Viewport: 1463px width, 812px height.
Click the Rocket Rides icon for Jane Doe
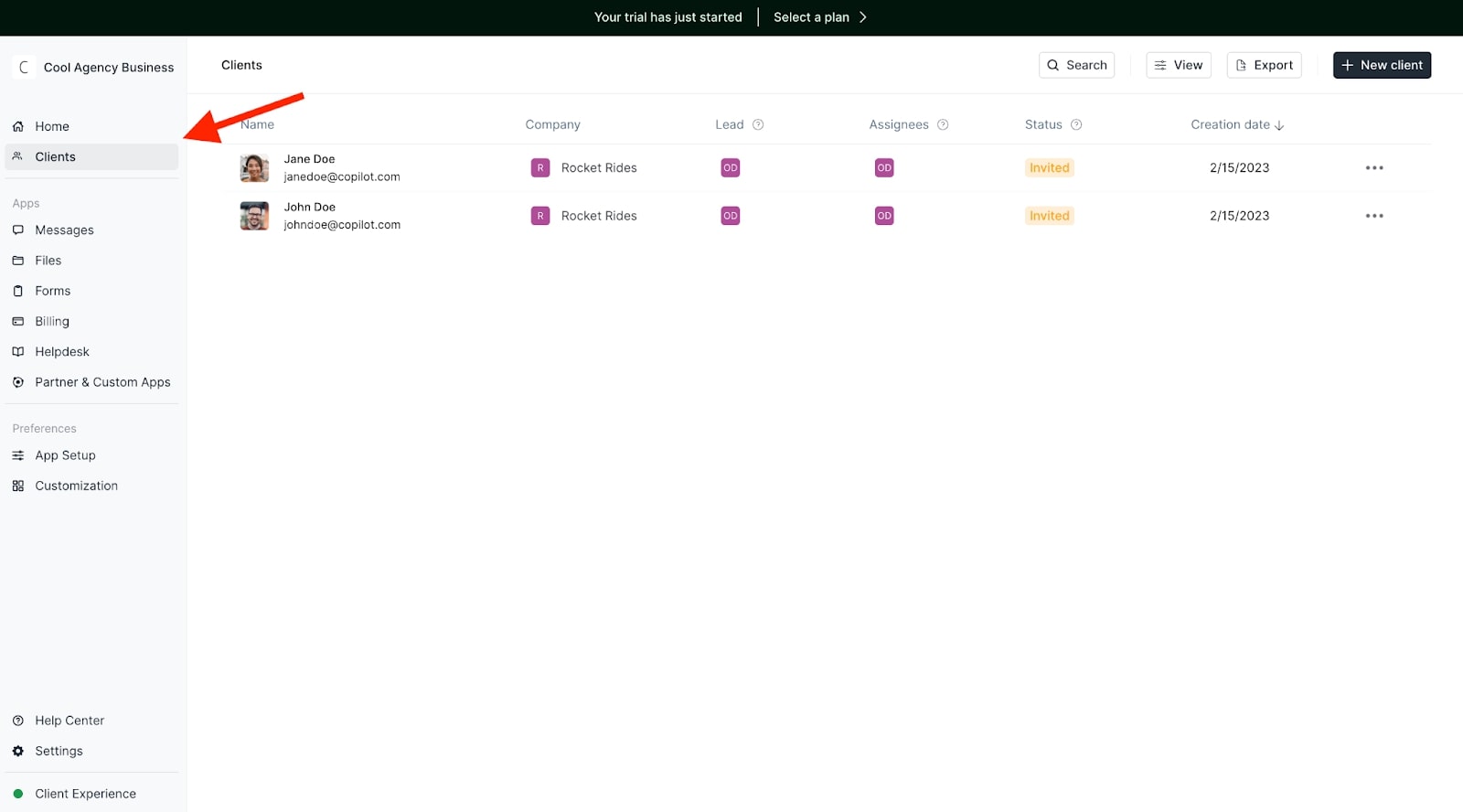click(540, 168)
